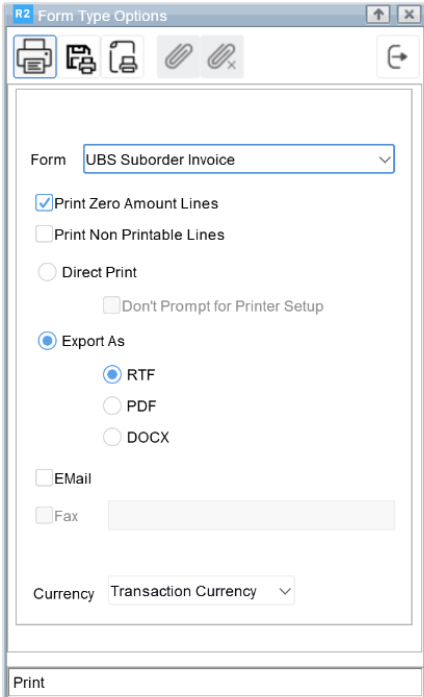Click the printer icon in the toolbar
The height and width of the screenshot is (697, 424).
[x=35, y=57]
